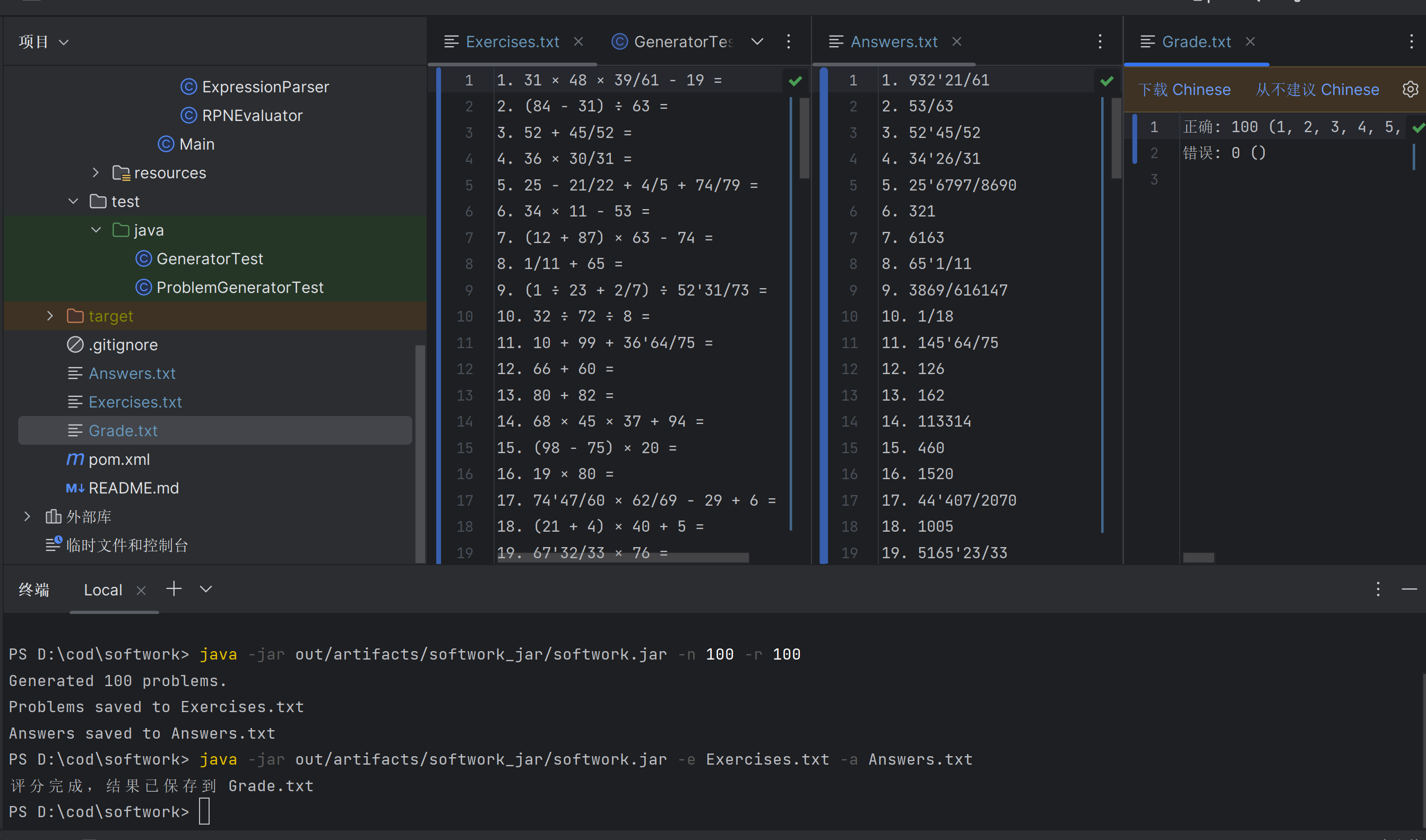The width and height of the screenshot is (1426, 840).
Task: Expand the target folder in project tree
Action: (x=50, y=316)
